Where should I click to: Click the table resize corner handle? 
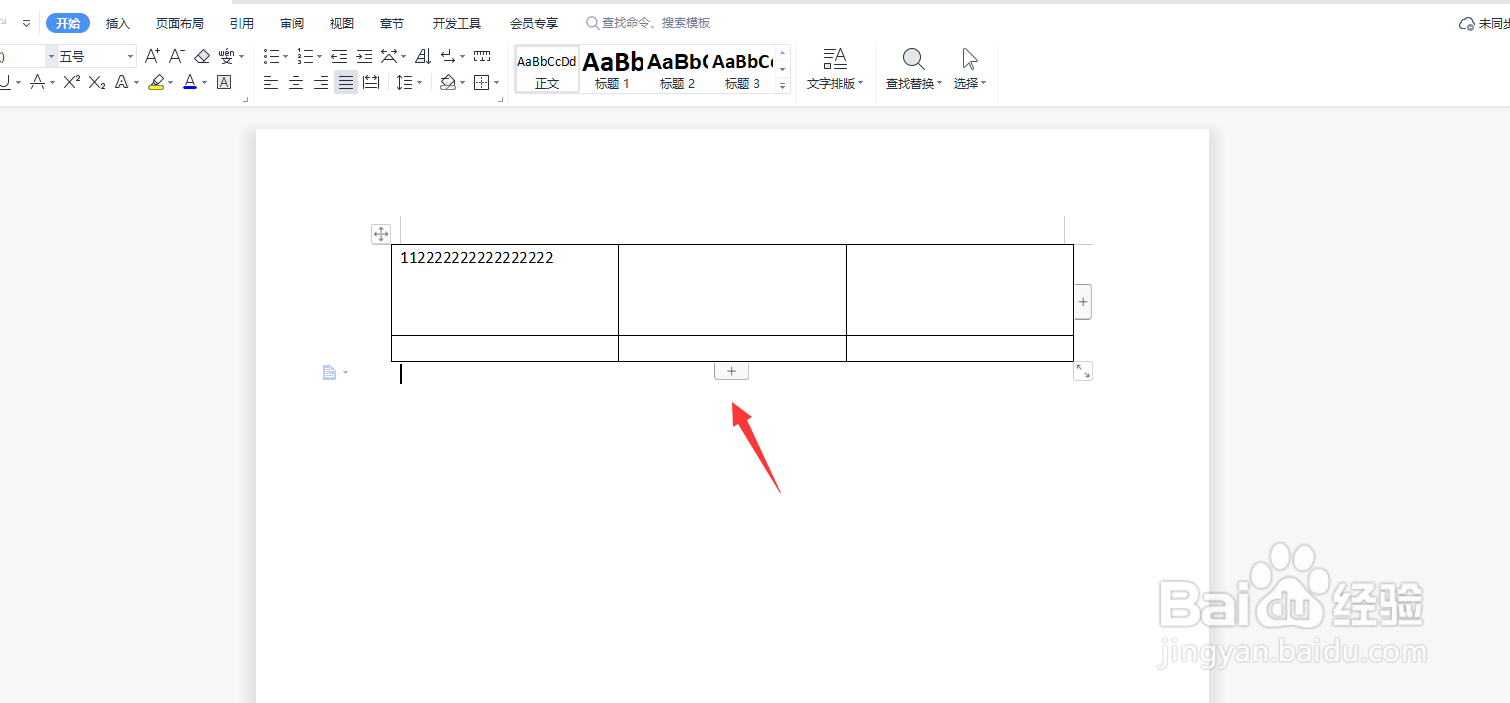[1083, 371]
